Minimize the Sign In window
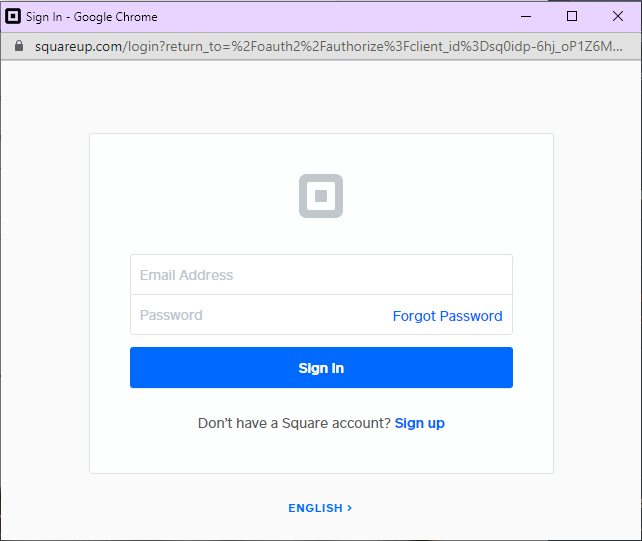Screen dimensions: 642x541 tap(527, 16)
